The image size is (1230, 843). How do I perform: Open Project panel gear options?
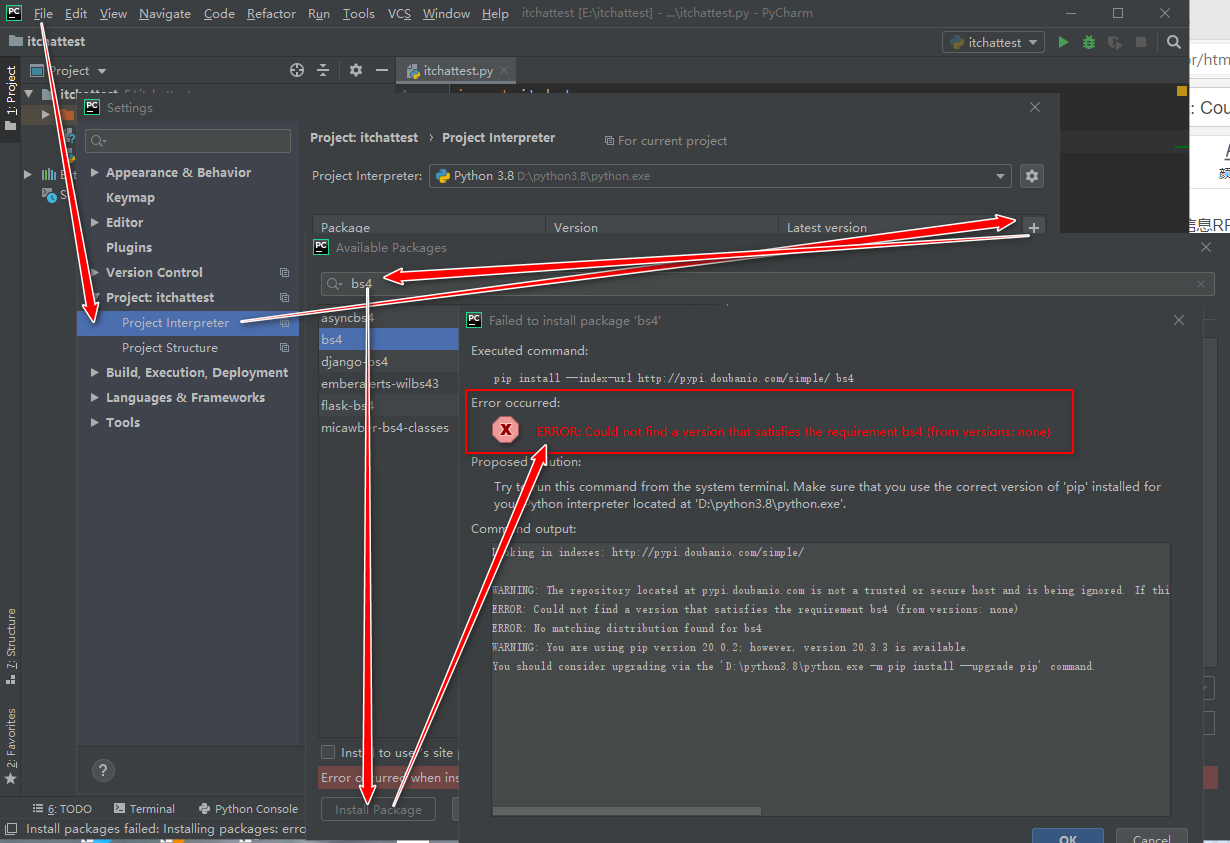(356, 70)
